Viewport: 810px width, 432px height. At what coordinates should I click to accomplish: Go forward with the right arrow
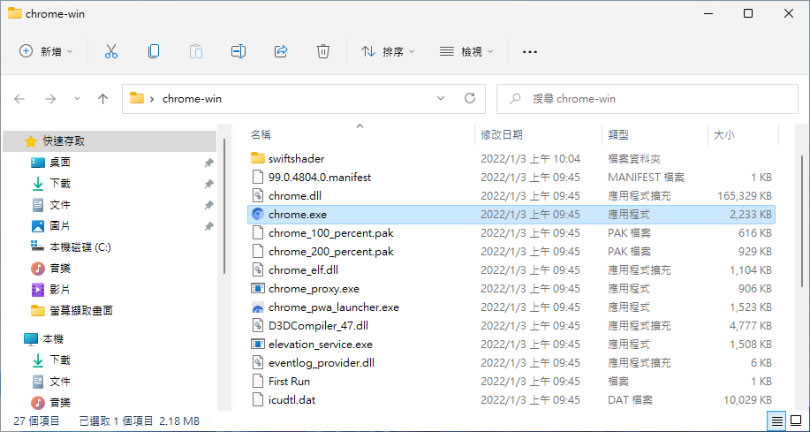pyautogui.click(x=50, y=99)
